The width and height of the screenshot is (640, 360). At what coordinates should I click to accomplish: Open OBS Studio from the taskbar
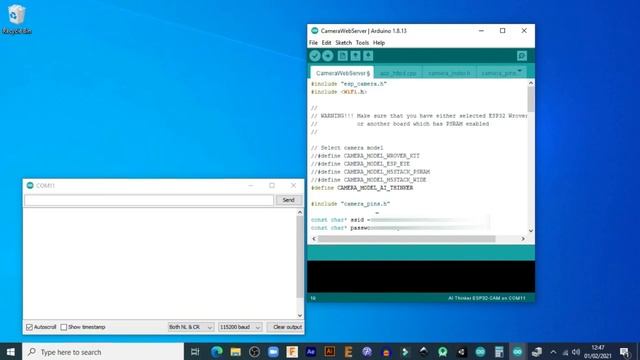point(254,352)
